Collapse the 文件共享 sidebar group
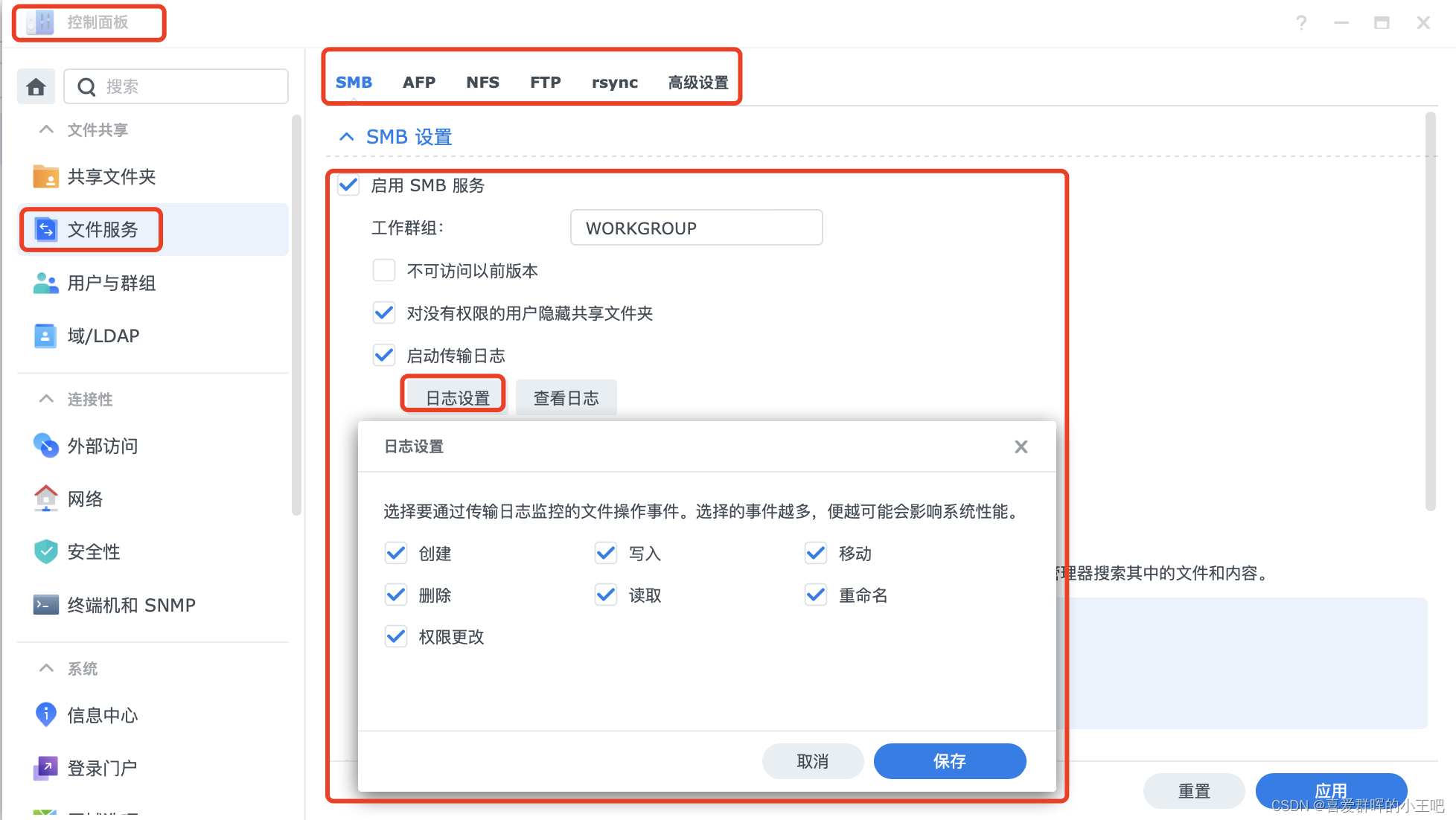The width and height of the screenshot is (1456, 820). 46,129
